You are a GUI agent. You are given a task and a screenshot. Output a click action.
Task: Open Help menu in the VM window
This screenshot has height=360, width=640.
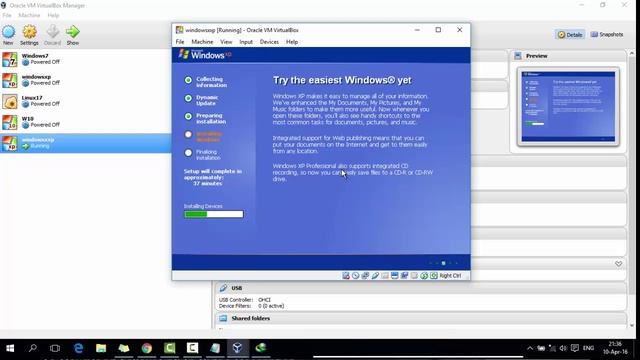(x=292, y=42)
